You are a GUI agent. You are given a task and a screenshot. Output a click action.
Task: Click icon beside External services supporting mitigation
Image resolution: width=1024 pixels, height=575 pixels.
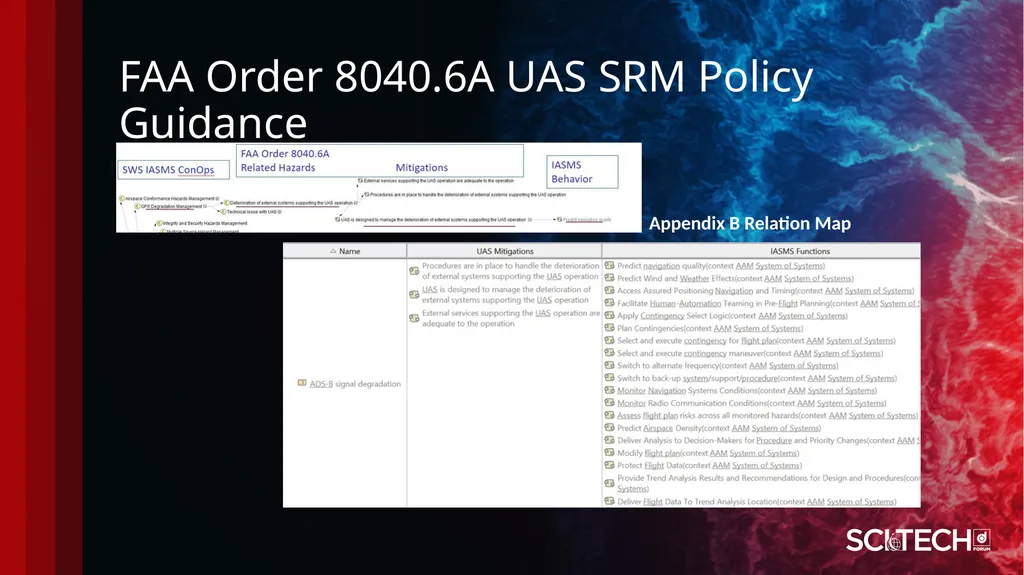(414, 318)
